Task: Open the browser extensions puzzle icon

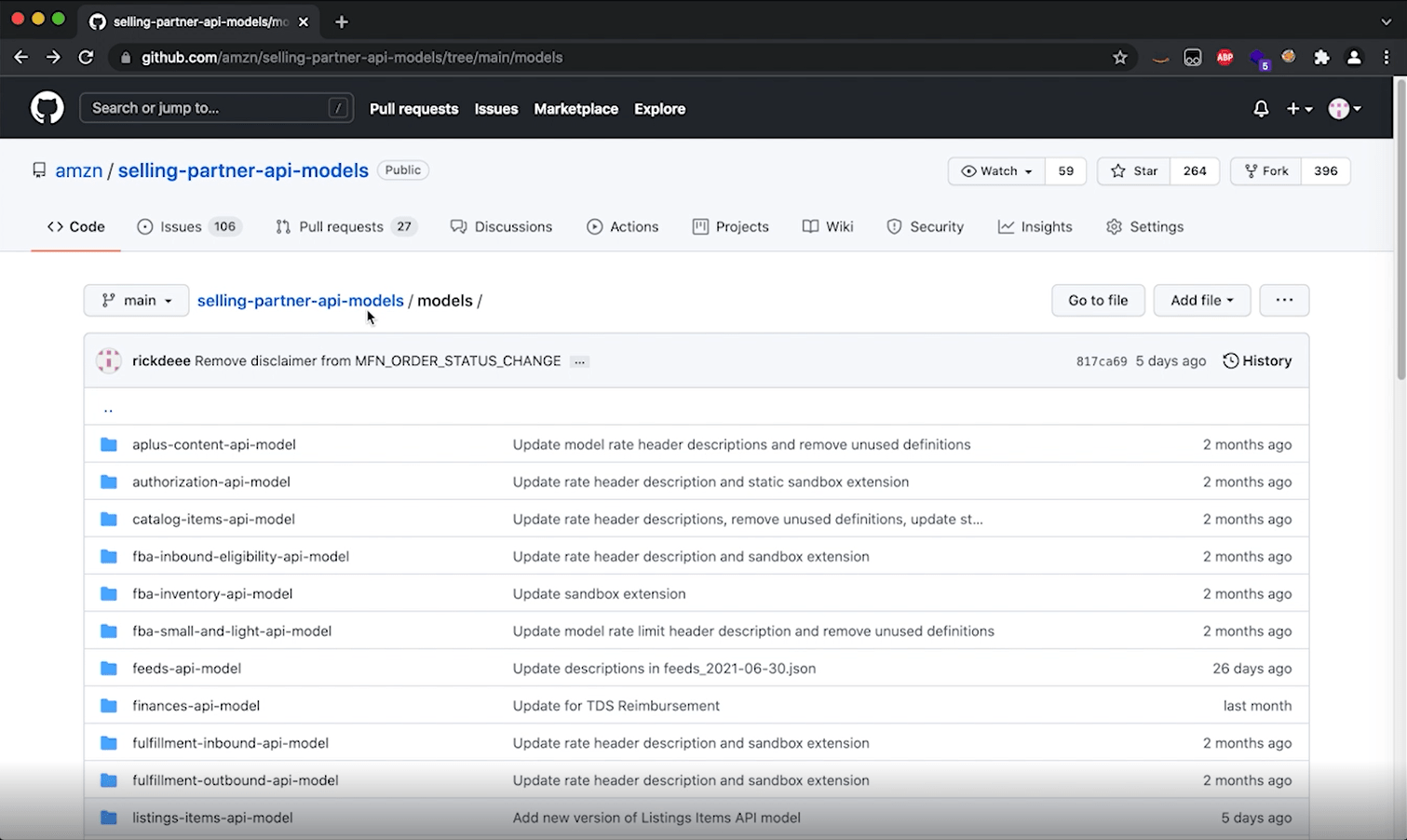Action: point(1321,58)
